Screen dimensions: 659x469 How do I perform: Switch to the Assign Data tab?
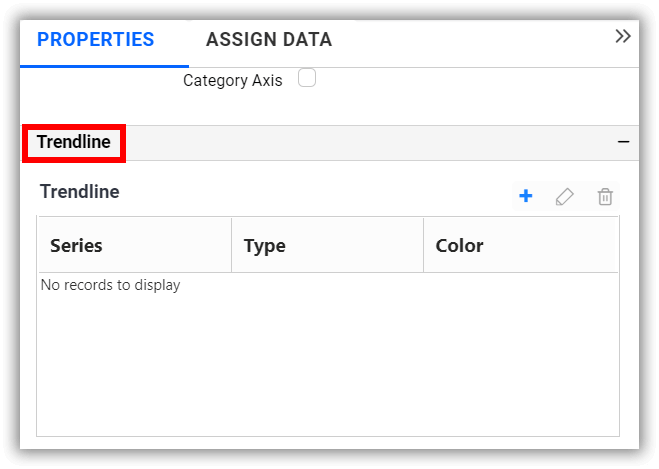pos(269,41)
